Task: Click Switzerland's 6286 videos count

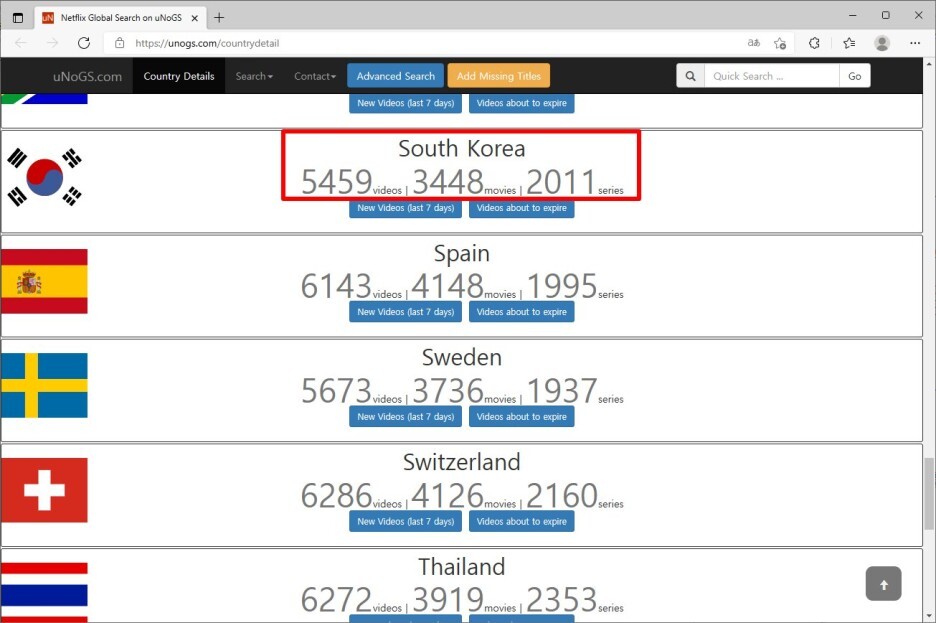Action: point(337,495)
